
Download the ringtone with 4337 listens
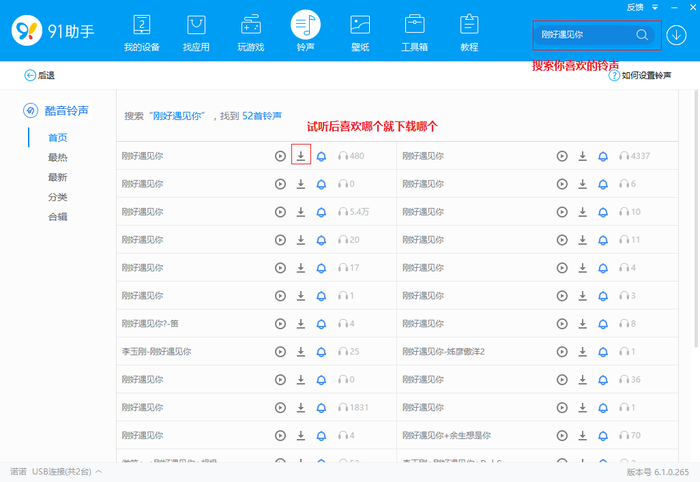click(x=583, y=156)
